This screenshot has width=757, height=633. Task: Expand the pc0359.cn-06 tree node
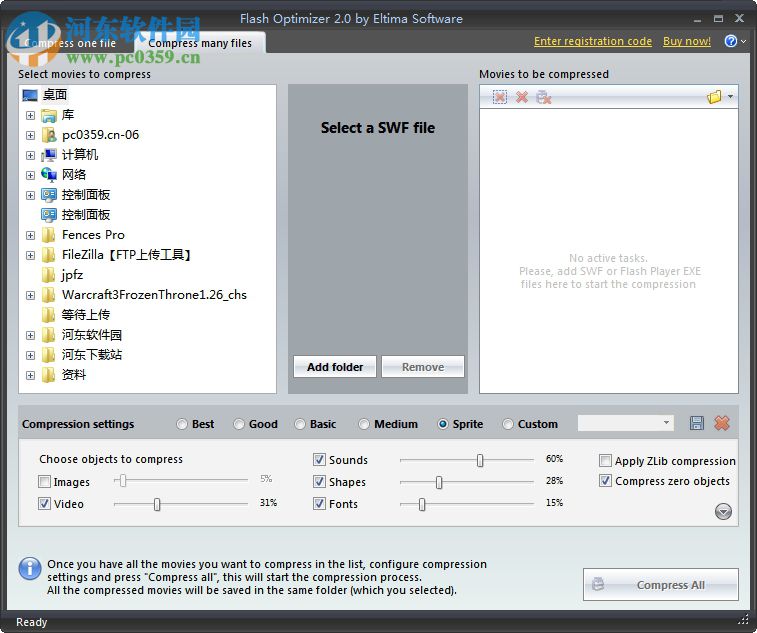(30, 135)
